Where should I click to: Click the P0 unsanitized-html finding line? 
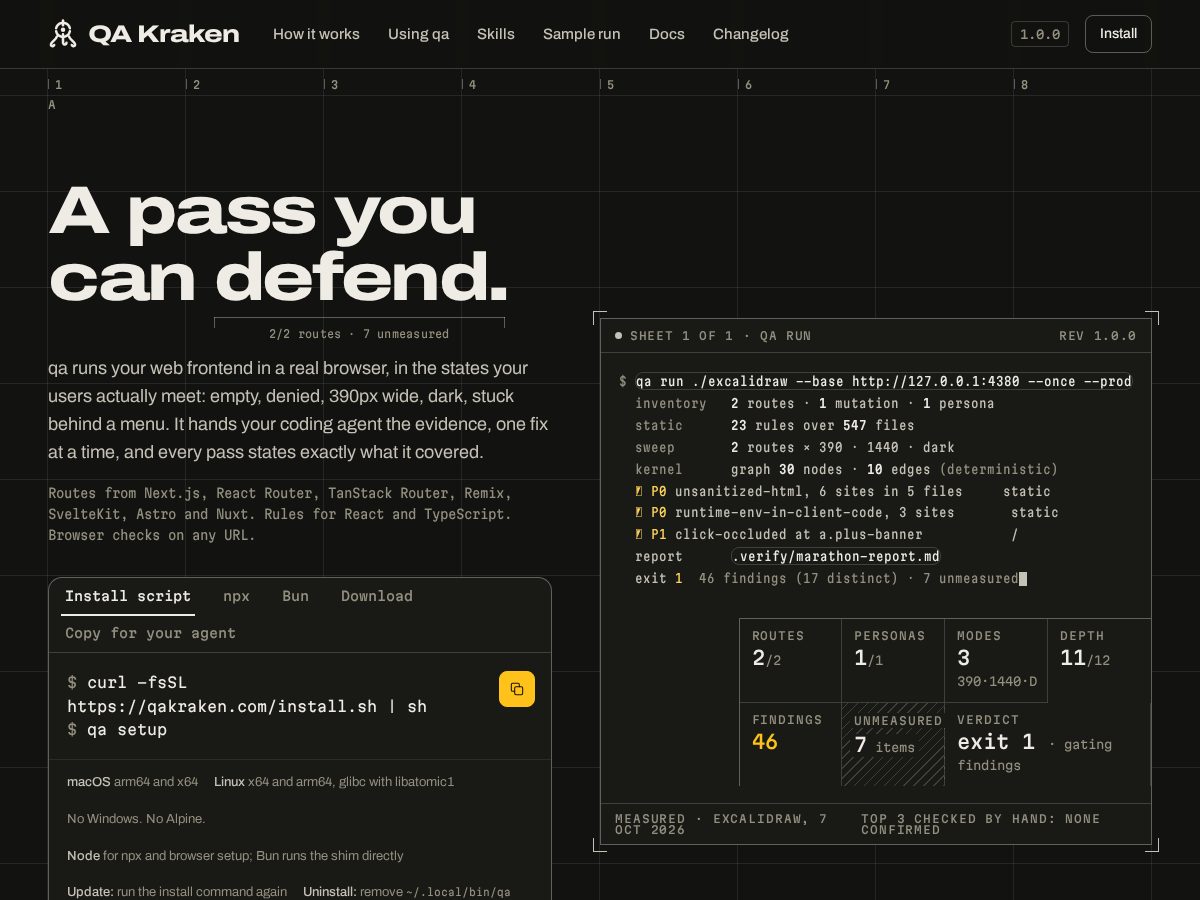842,491
